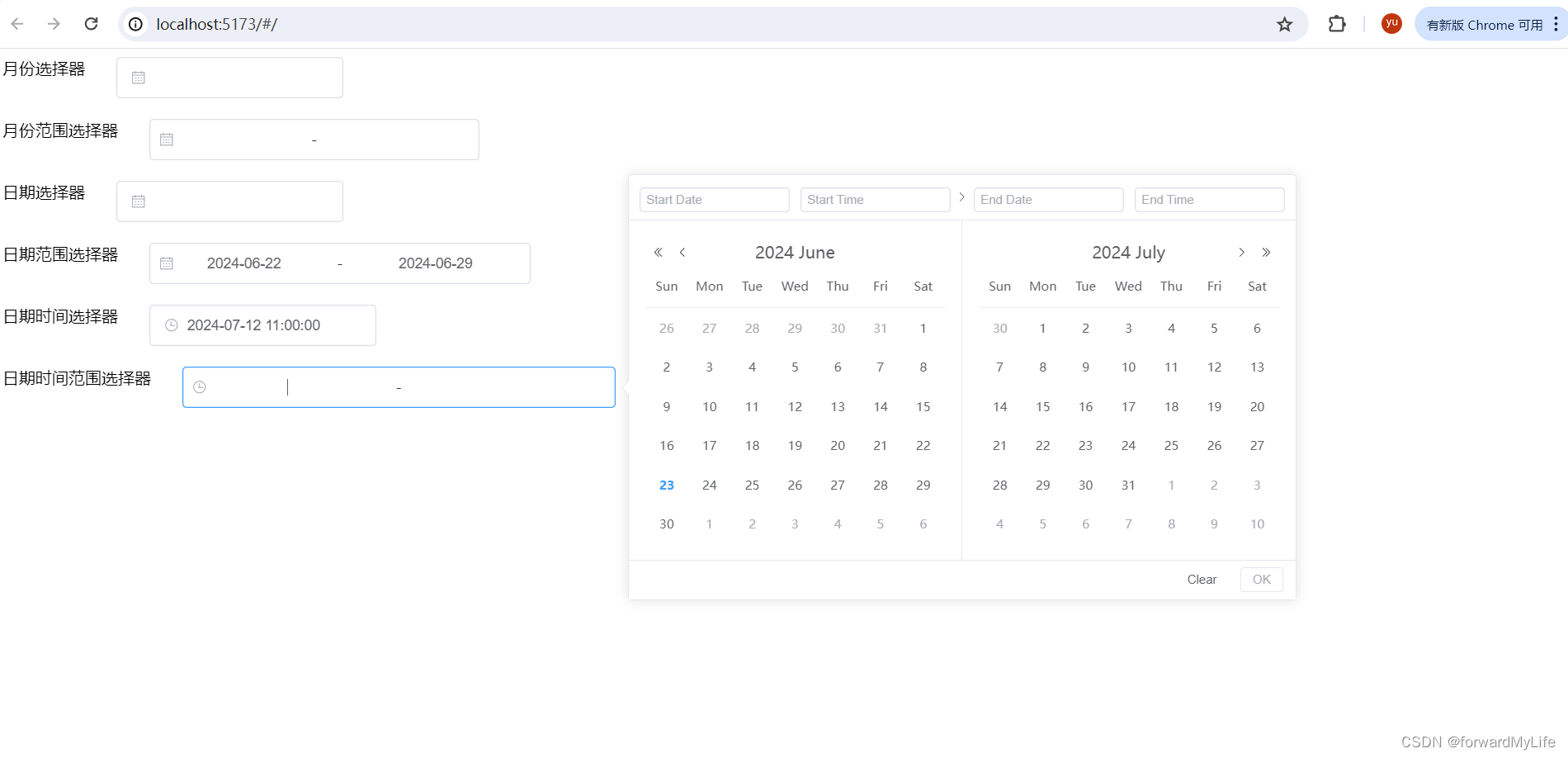
Task: Click the browser forward arrow
Action: pos(54,24)
